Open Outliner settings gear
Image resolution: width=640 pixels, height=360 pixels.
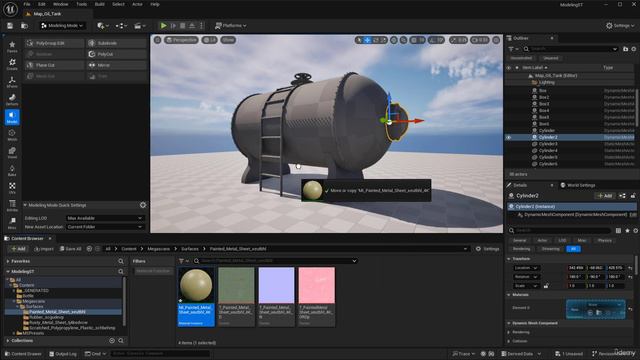pos(634,49)
